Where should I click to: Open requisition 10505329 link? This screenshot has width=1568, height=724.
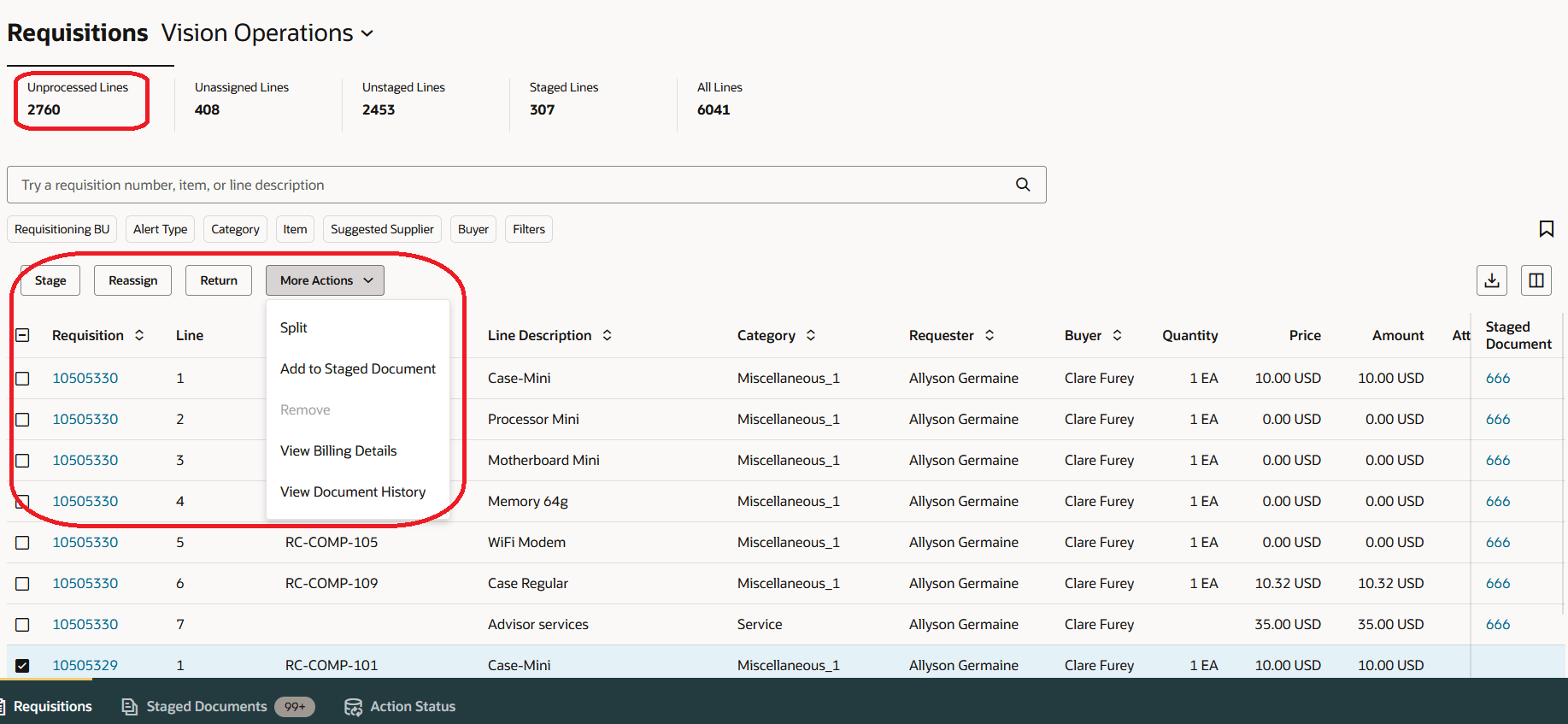tap(85, 666)
